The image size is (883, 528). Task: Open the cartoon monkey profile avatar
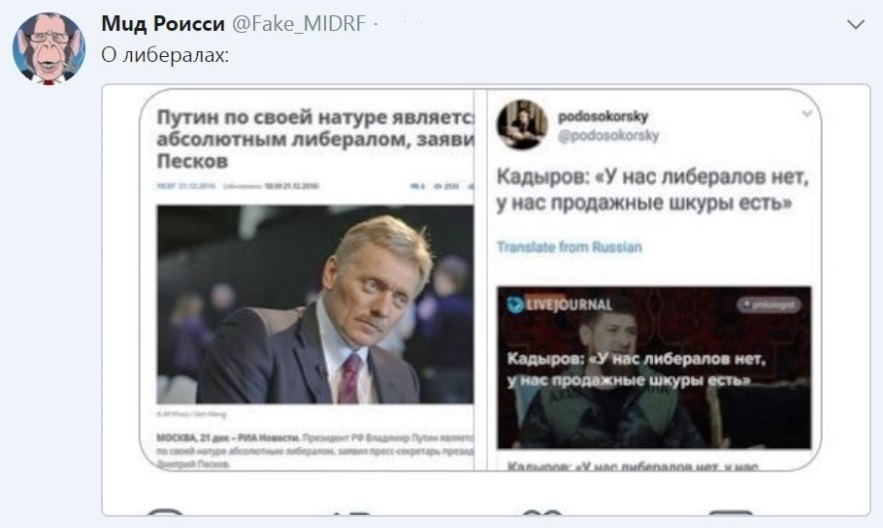[49, 49]
